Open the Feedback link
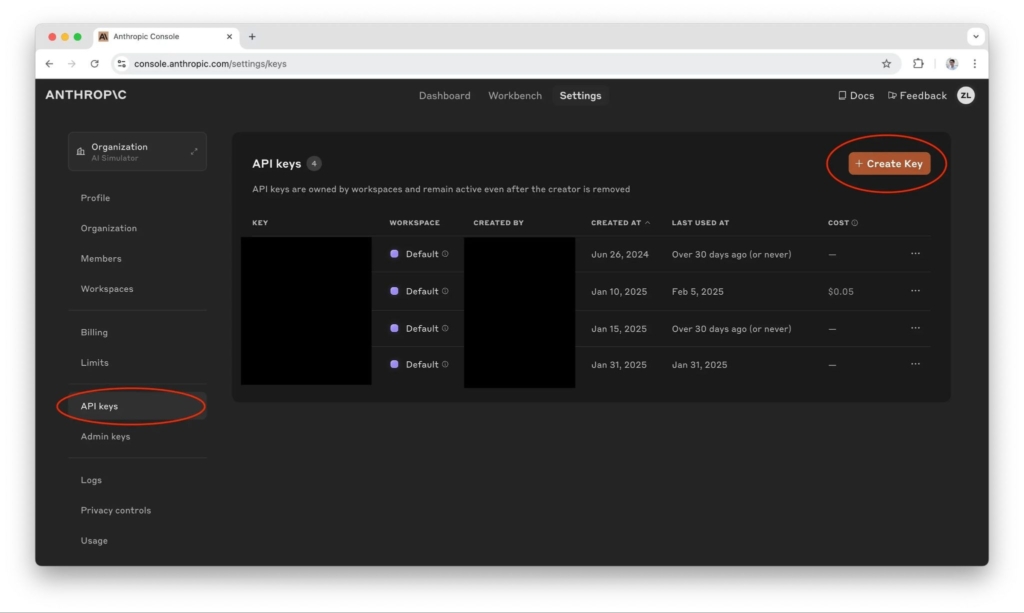This screenshot has height=613, width=1024. point(917,95)
